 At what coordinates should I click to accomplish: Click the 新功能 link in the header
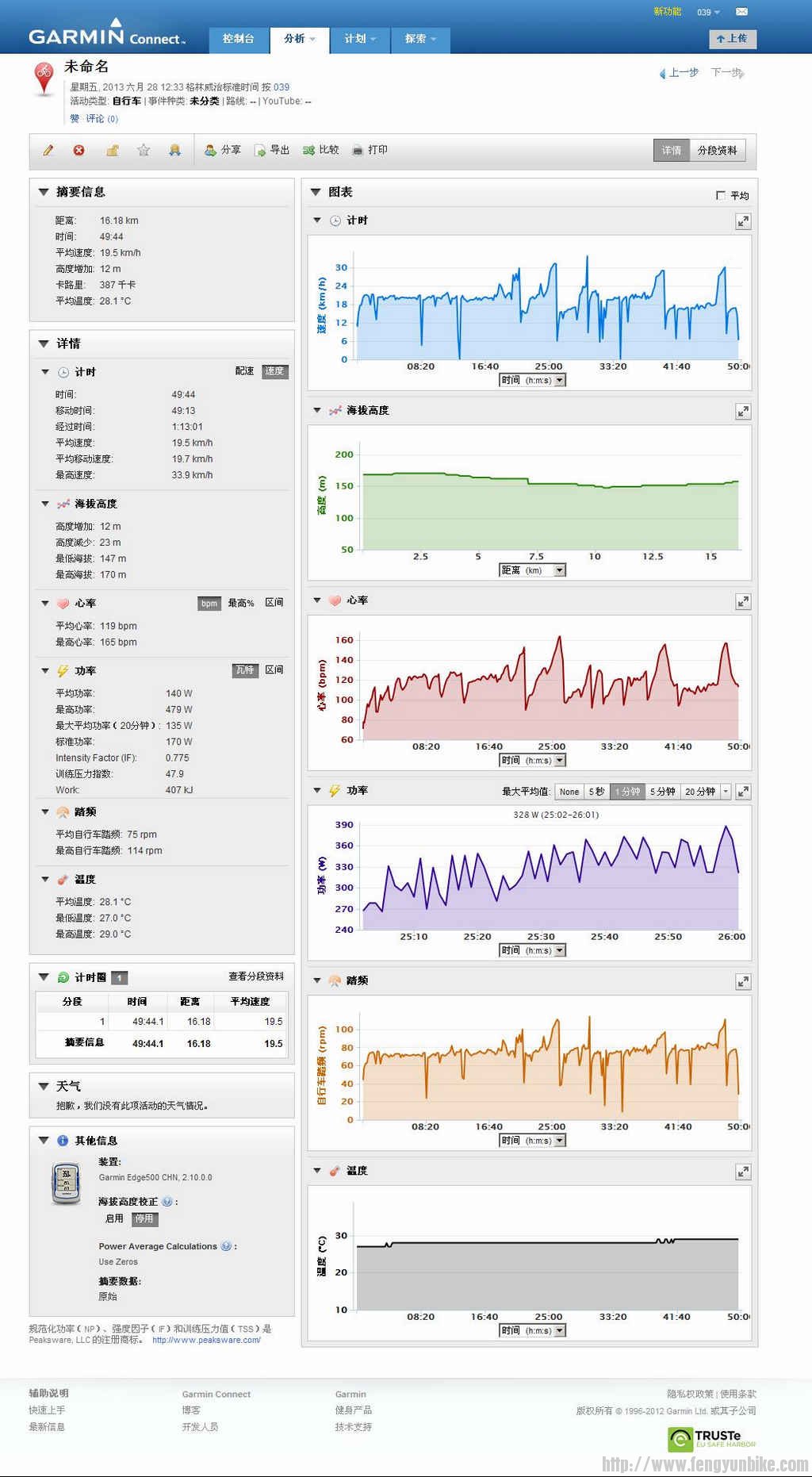pyautogui.click(x=668, y=12)
